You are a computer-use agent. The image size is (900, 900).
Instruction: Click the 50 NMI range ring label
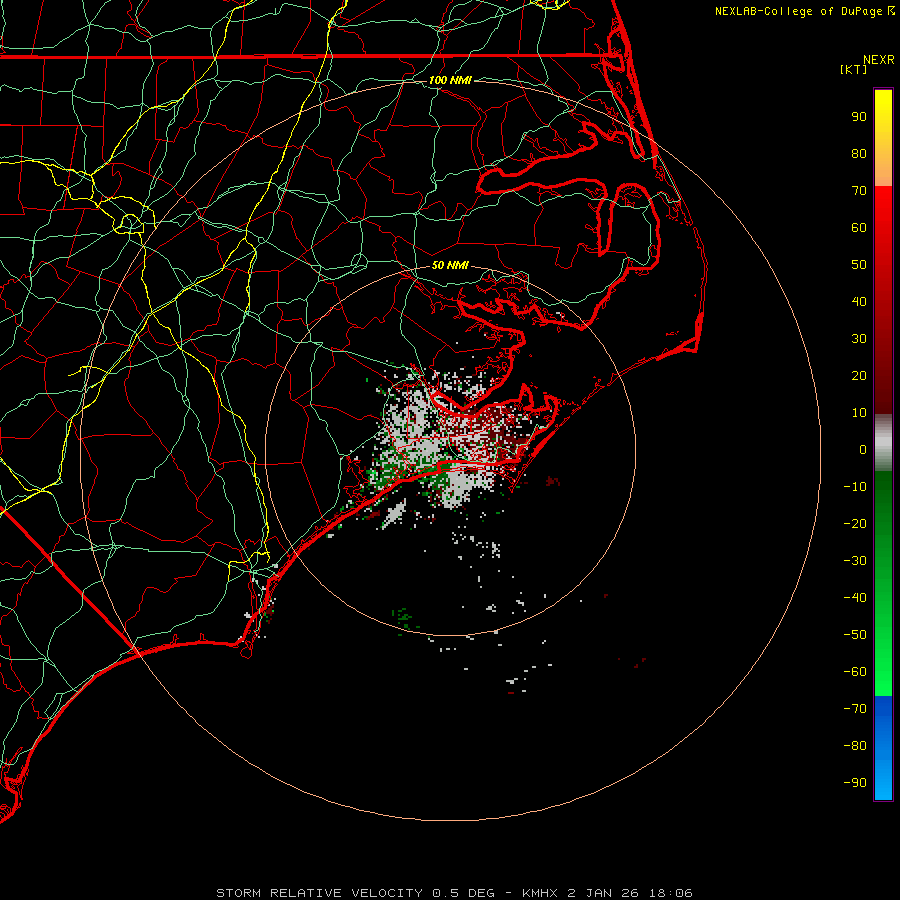pyautogui.click(x=450, y=265)
